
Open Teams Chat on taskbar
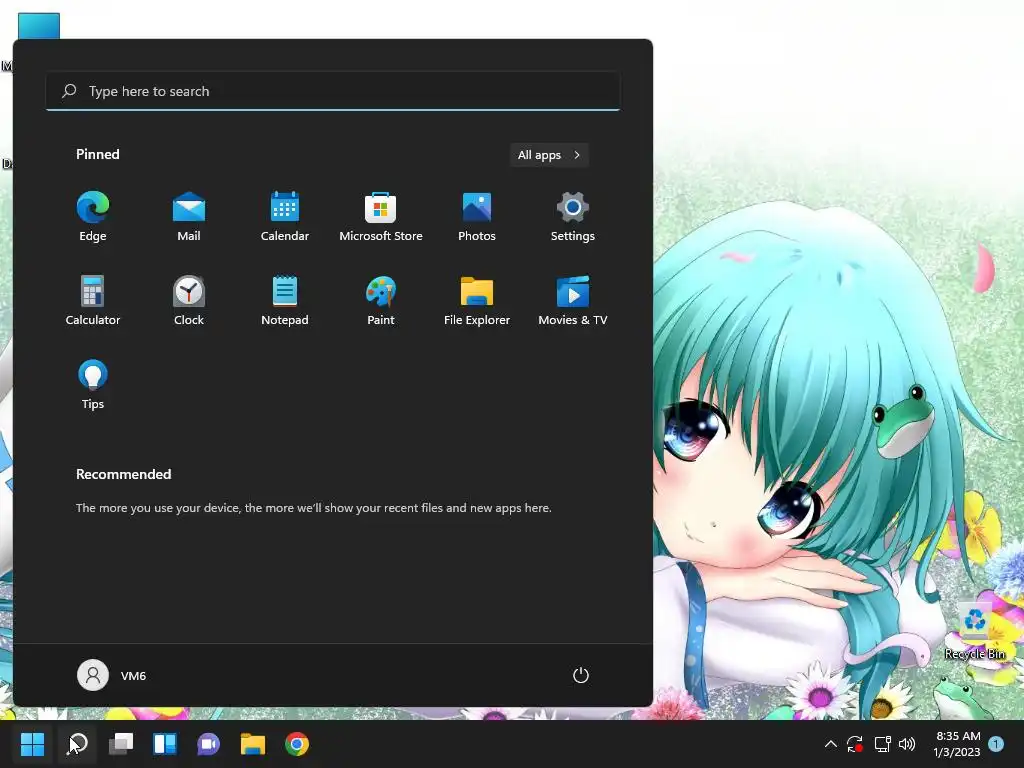[x=208, y=744]
